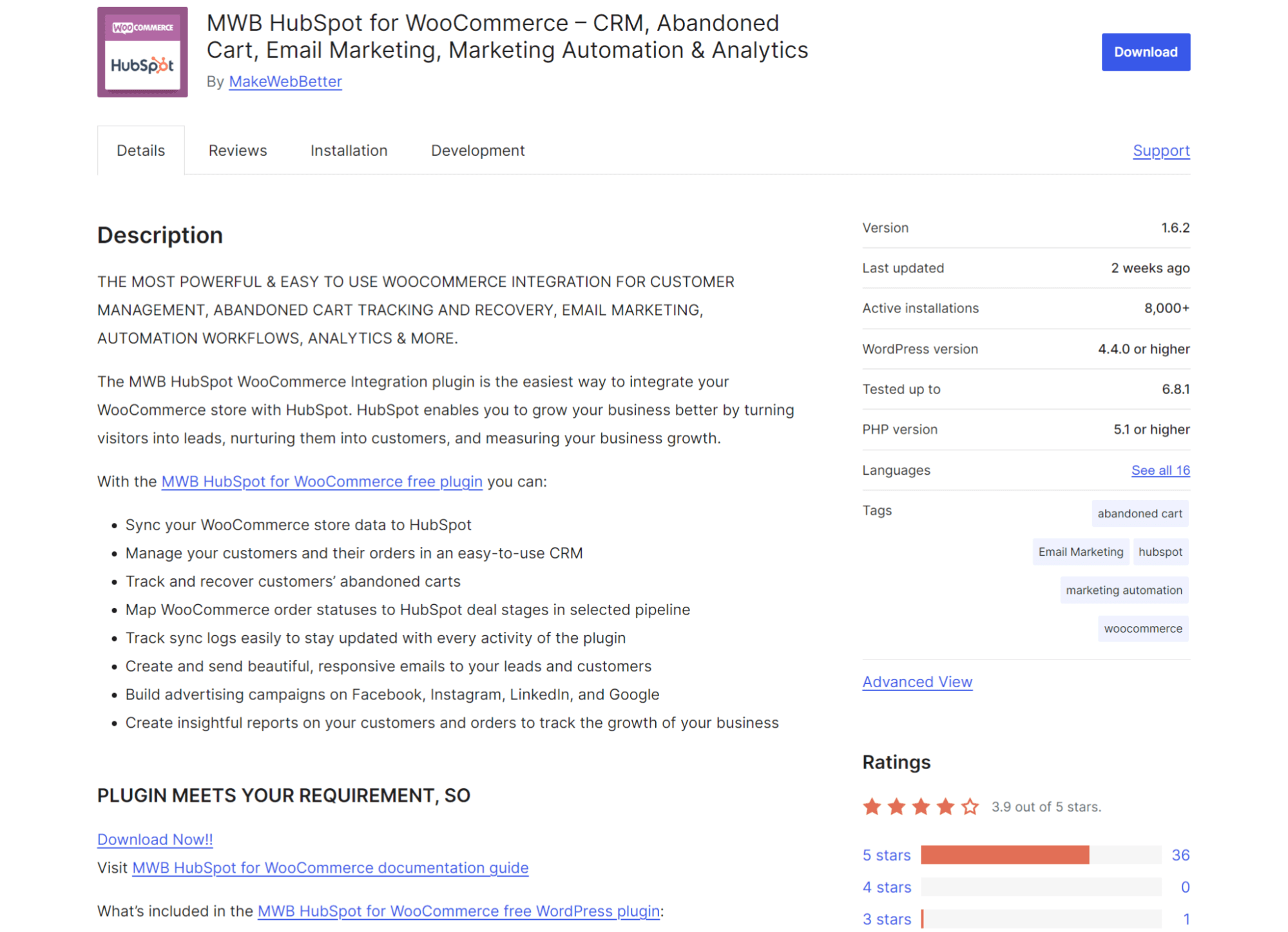This screenshot has width=1288, height=932.
Task: Click the '5.1 or higher' PHP version value
Action: click(1151, 430)
